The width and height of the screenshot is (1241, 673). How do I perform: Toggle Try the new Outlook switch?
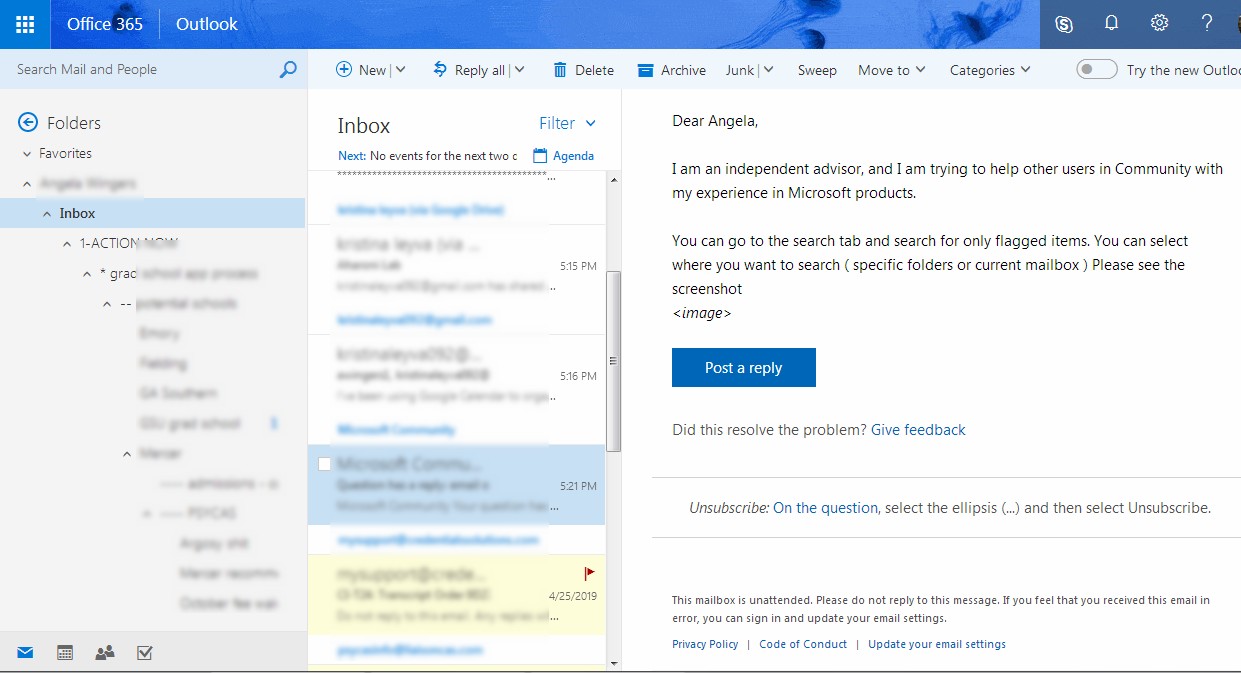coord(1096,69)
